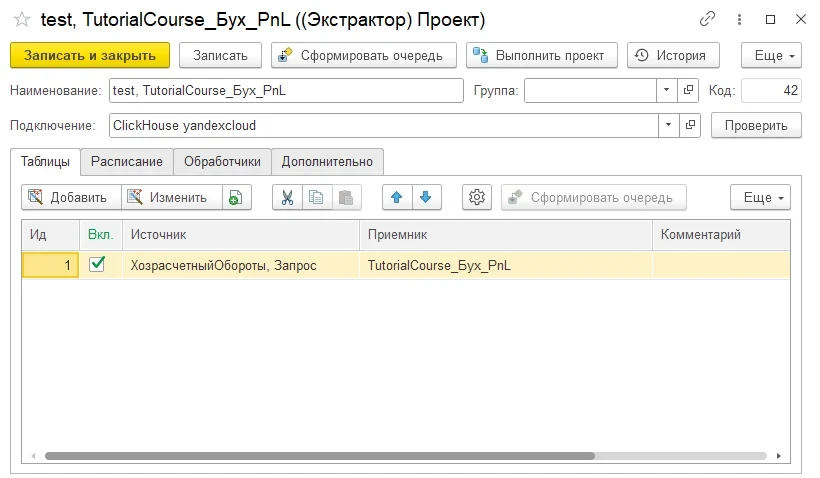
Task: Expand the Группа dropdown list
Action: click(x=667, y=91)
